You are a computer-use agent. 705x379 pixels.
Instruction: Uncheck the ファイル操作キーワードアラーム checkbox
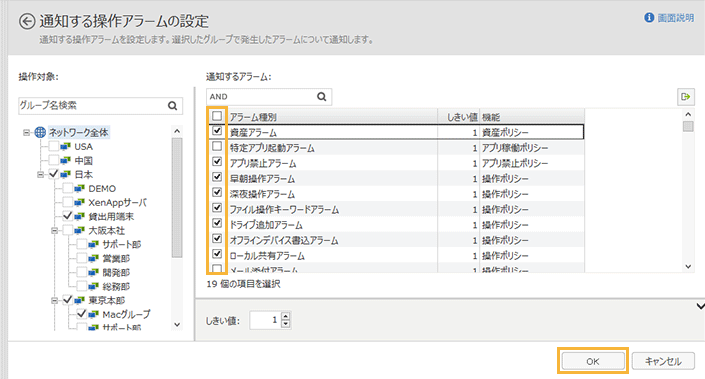(x=217, y=208)
